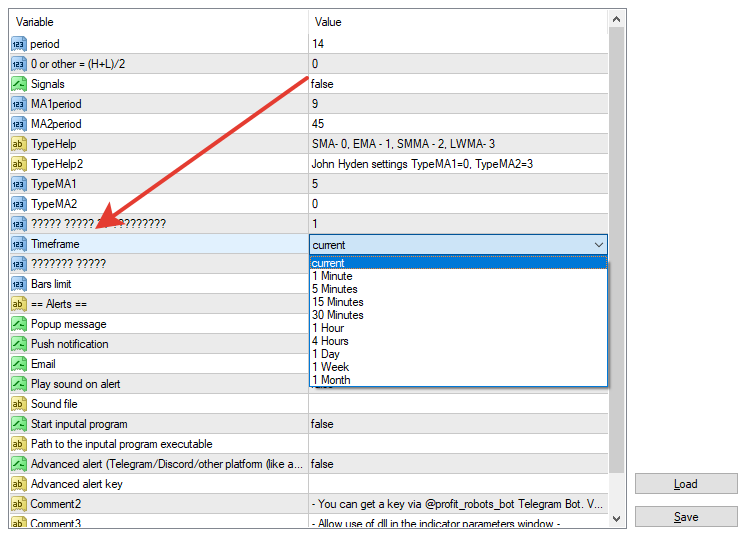
Task: Click the Save button
Action: coord(686,517)
